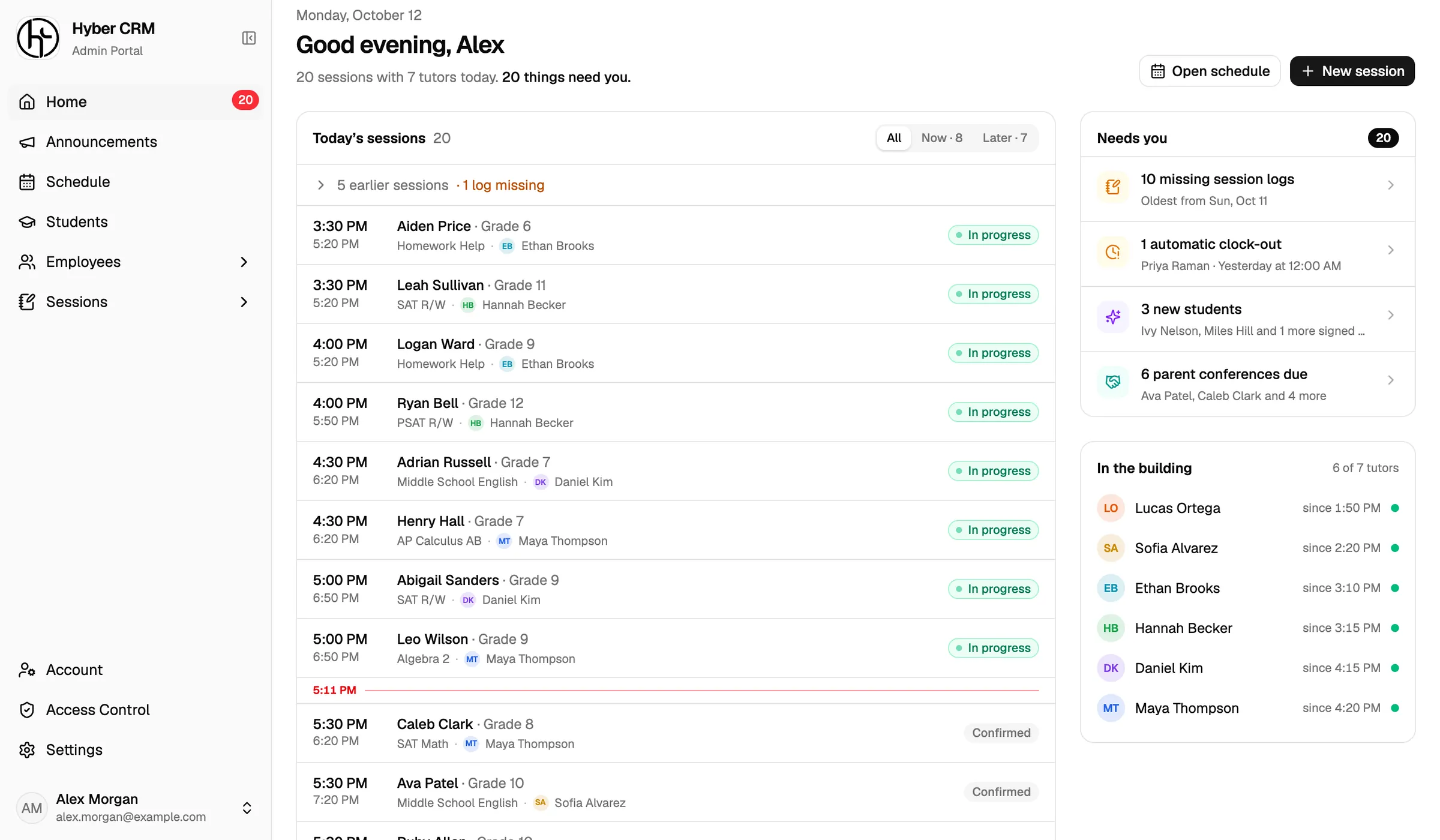Click the missing session logs orange icon
The height and width of the screenshot is (840, 1440).
[x=1113, y=187]
